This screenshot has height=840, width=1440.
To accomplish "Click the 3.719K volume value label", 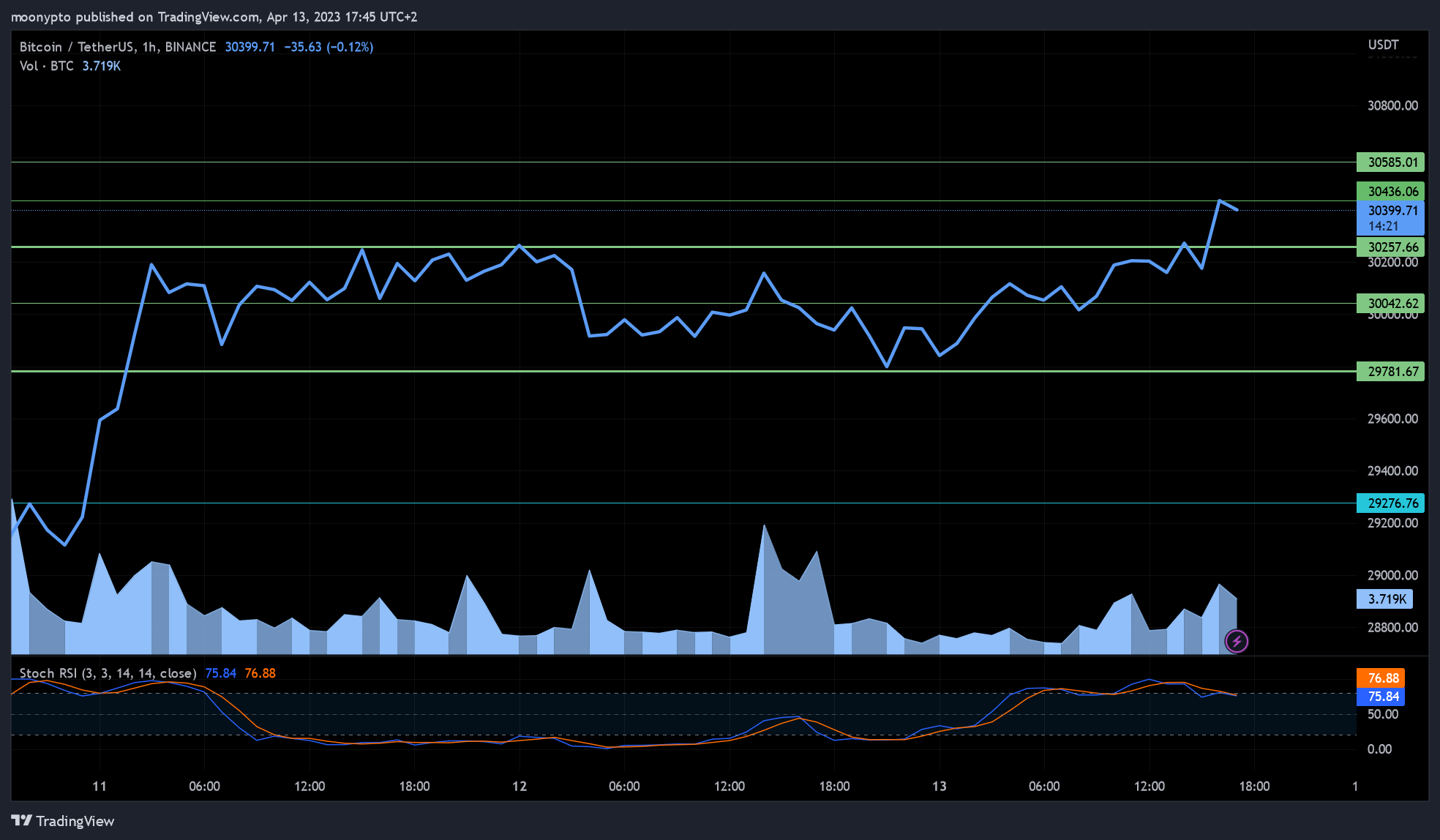I will (1384, 599).
